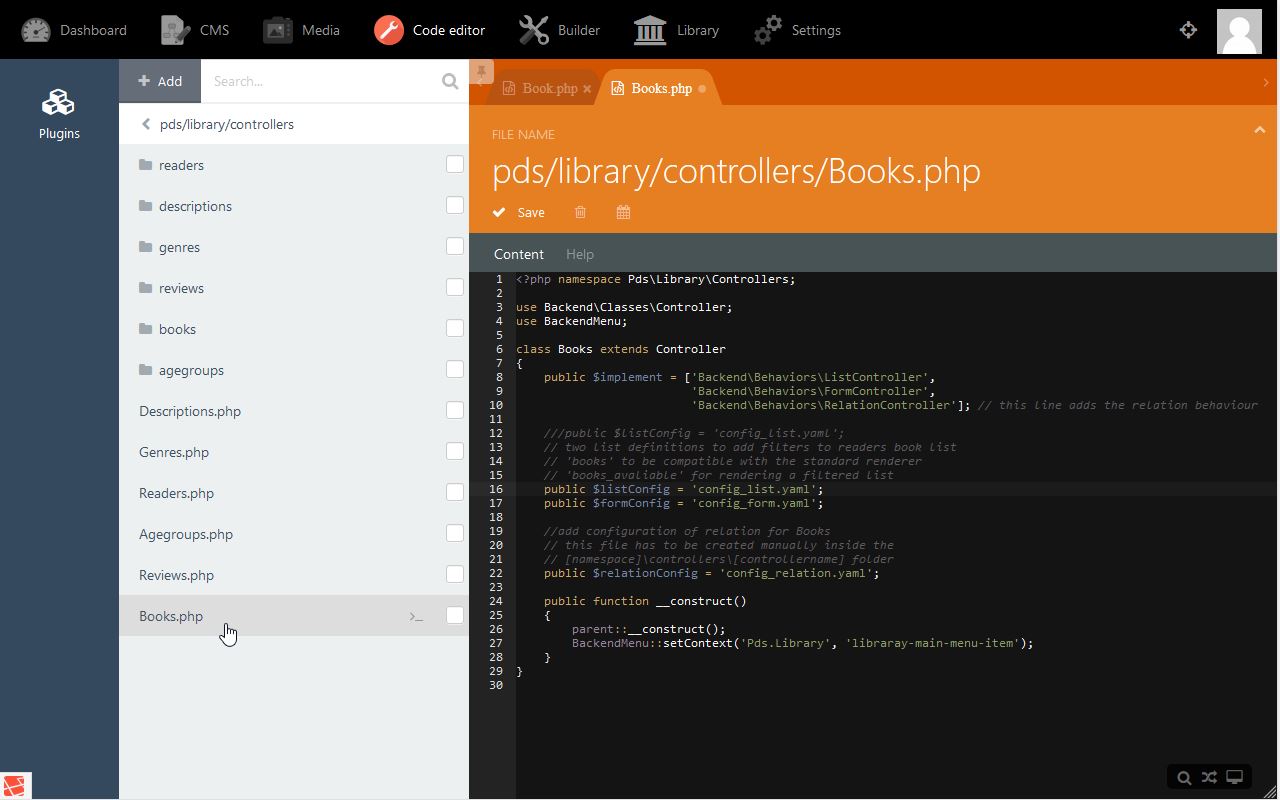The height and width of the screenshot is (800, 1280).
Task: Click the trash delete icon
Action: coord(580,212)
